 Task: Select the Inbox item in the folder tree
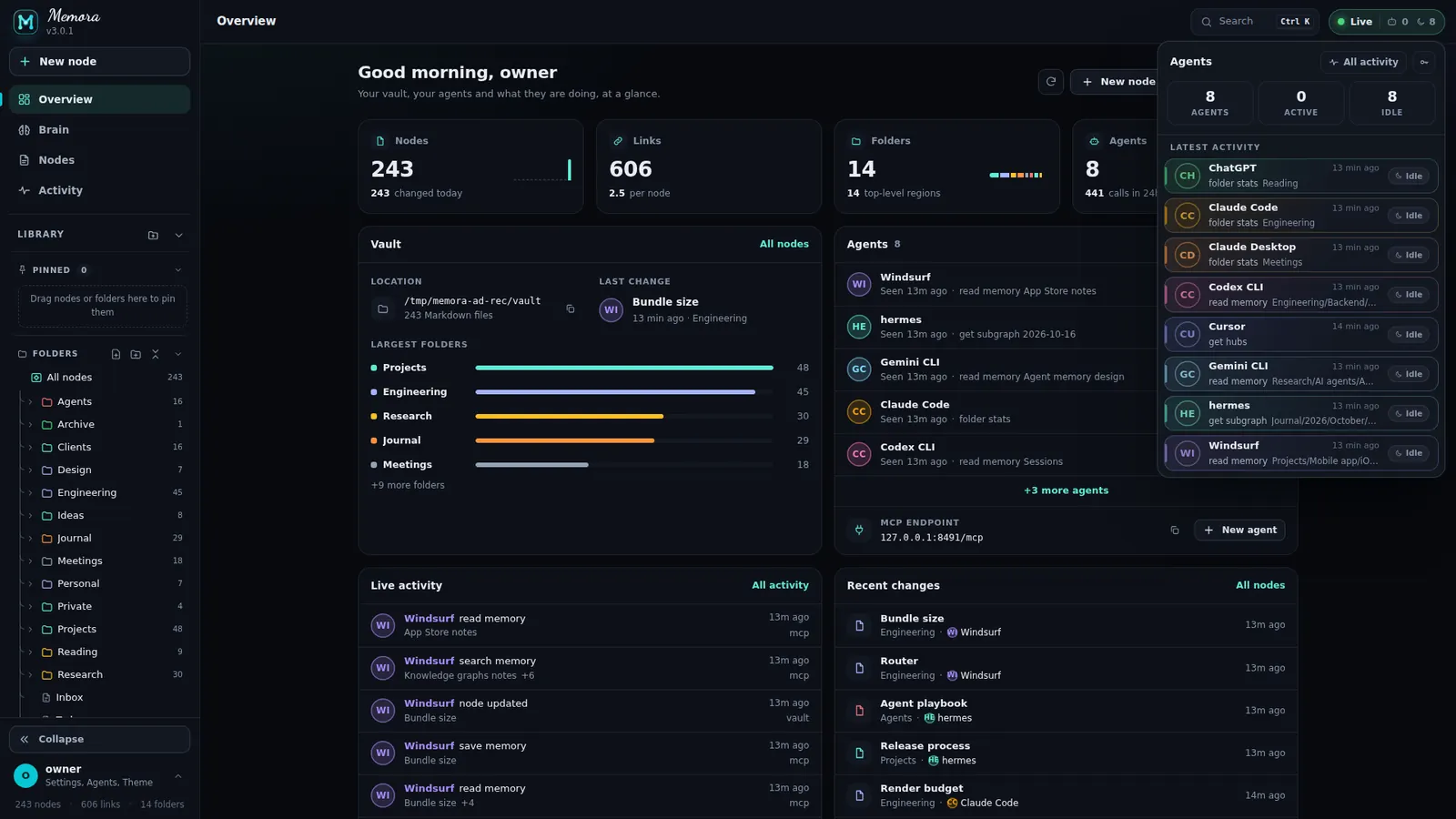(x=69, y=698)
